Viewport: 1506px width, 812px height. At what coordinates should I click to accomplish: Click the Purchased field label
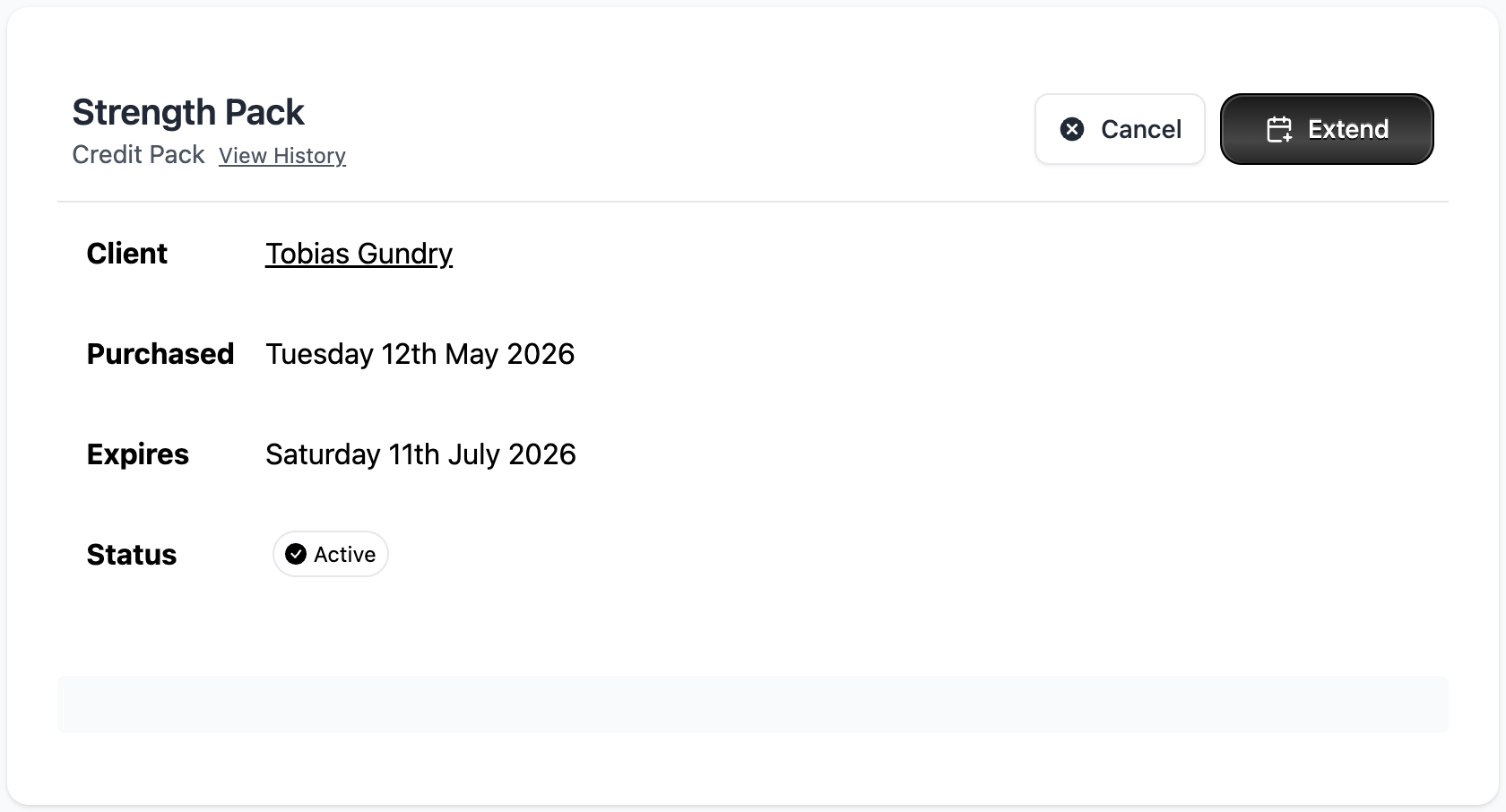160,354
